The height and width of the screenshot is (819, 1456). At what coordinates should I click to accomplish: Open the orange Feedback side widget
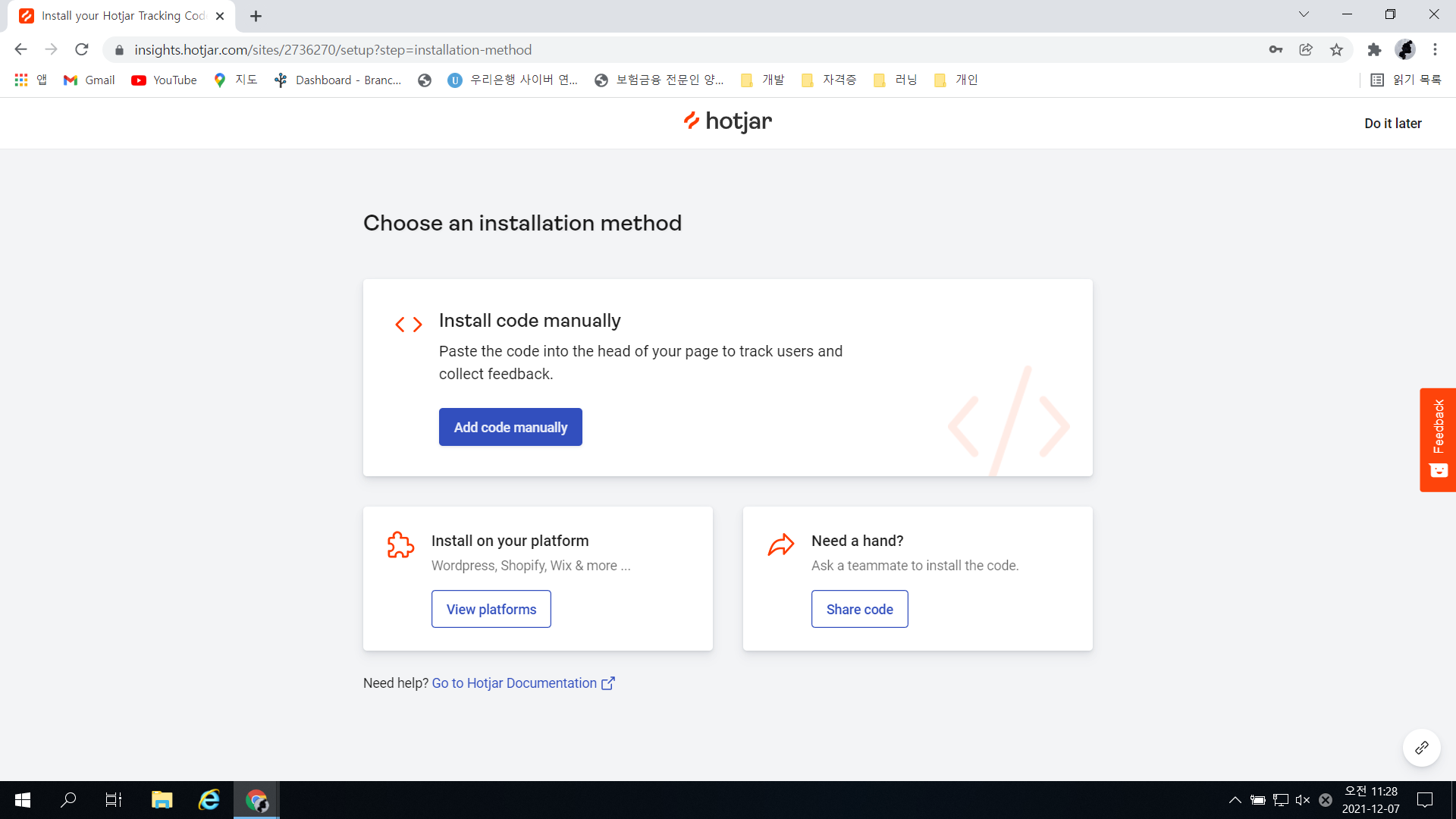(1437, 439)
